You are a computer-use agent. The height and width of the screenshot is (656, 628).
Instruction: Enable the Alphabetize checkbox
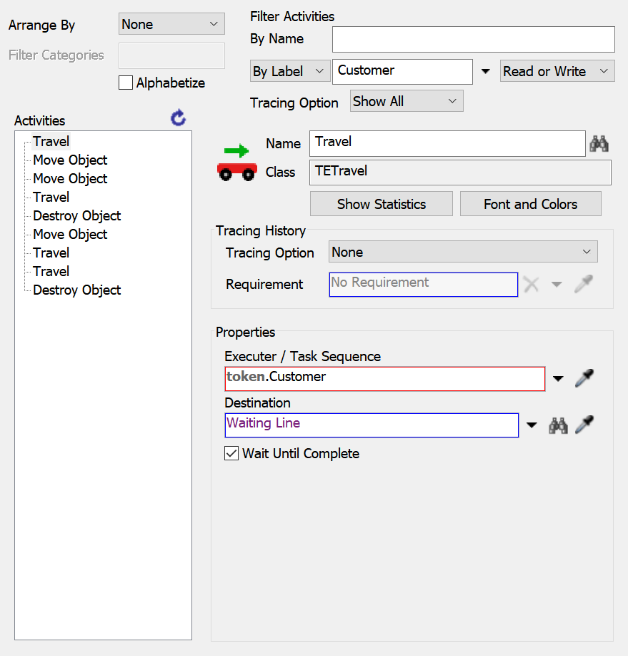point(125,83)
